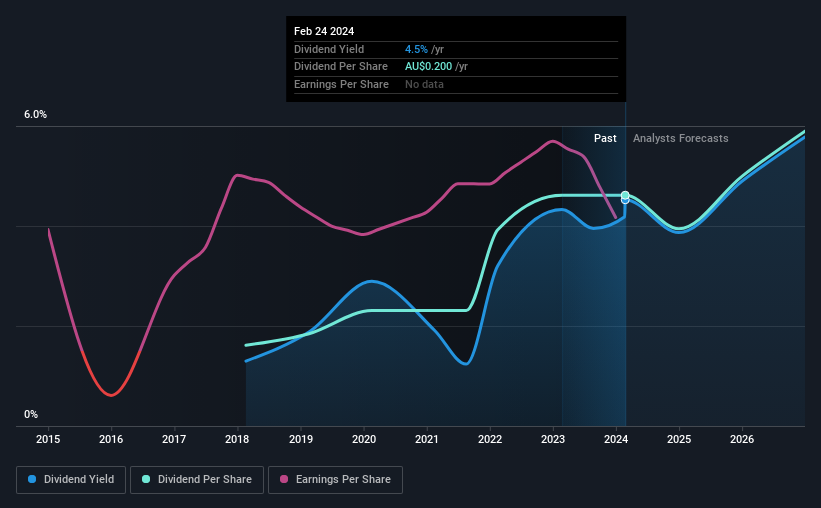This screenshot has width=821, height=508.
Task: Click the pink Earnings Per Share legend dot
Action: click(284, 479)
